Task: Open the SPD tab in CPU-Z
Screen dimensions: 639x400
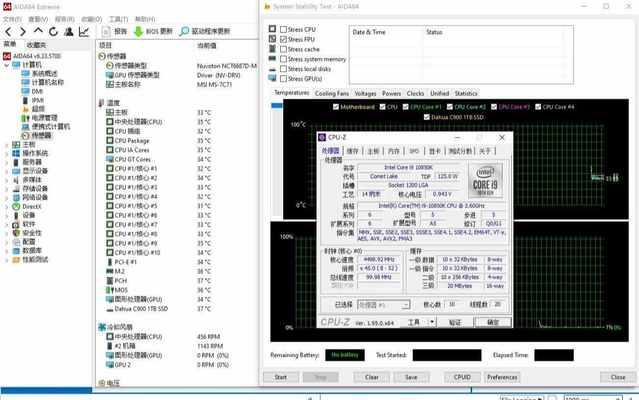Action: (414, 151)
